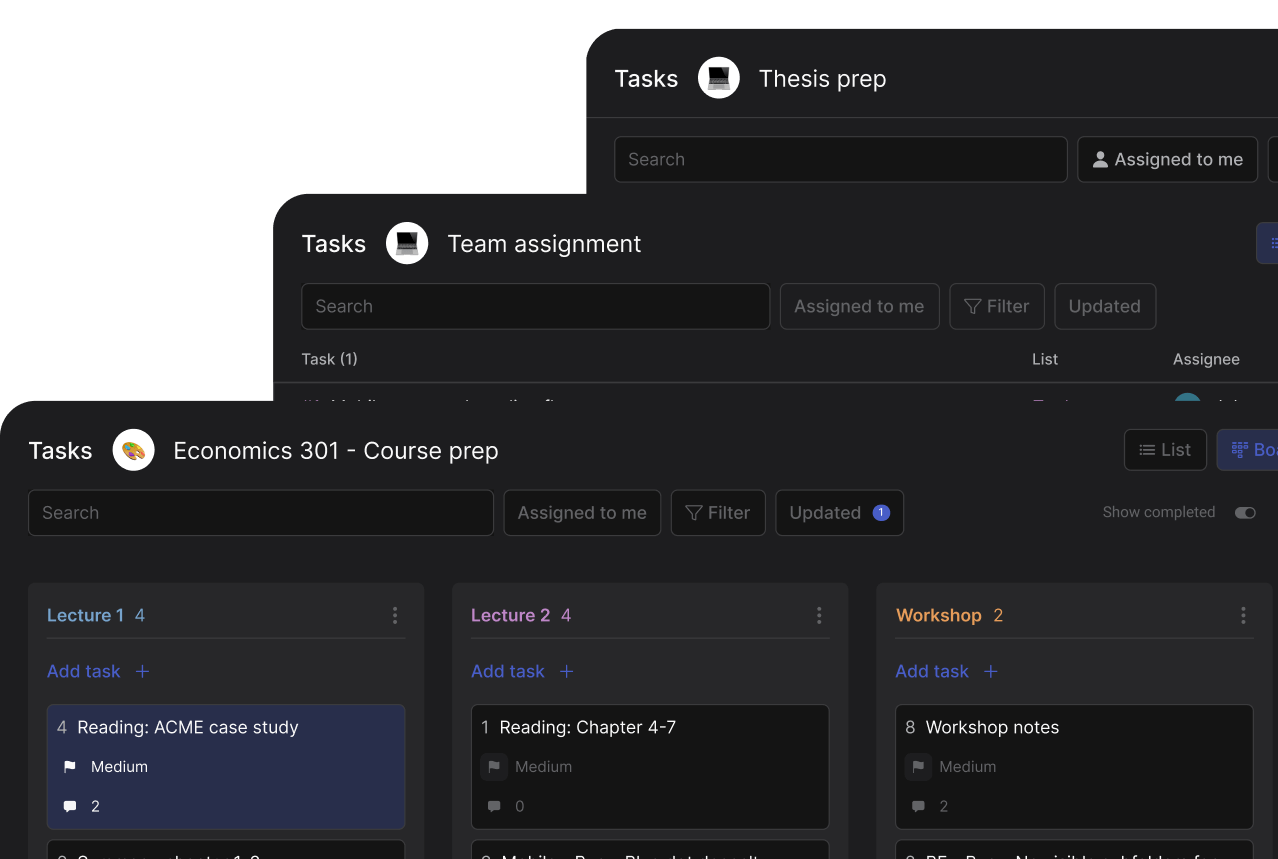Open Workshop column options menu

pyautogui.click(x=1243, y=615)
